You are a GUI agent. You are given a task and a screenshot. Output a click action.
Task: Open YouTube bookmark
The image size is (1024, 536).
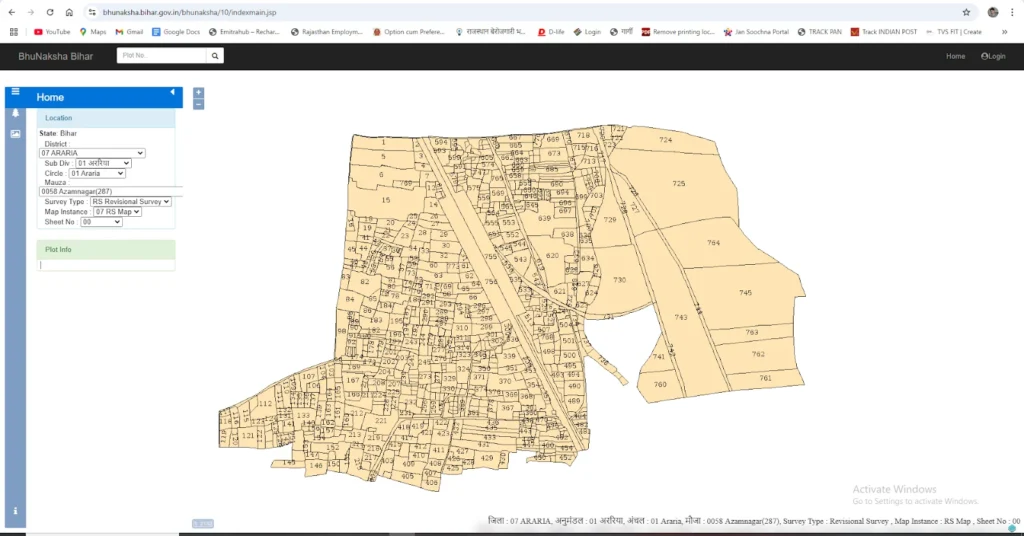(x=52, y=31)
